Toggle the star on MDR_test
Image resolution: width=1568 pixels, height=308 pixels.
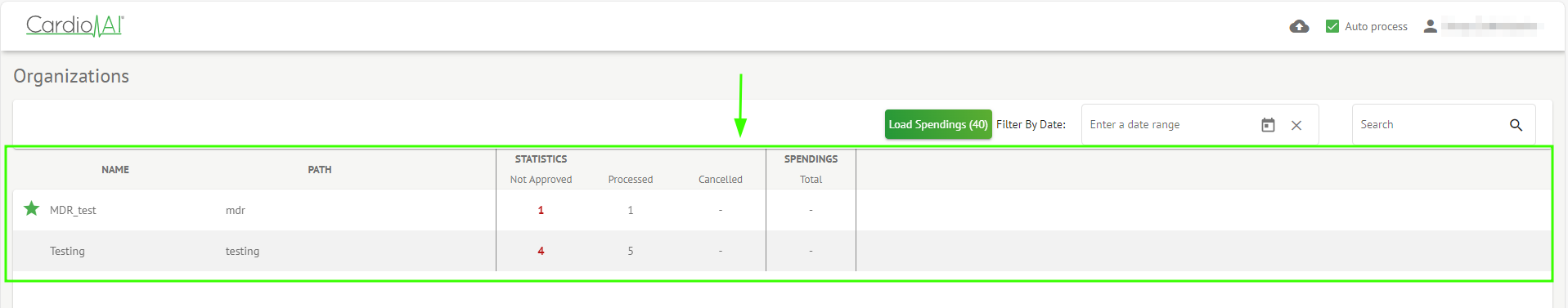point(32,208)
